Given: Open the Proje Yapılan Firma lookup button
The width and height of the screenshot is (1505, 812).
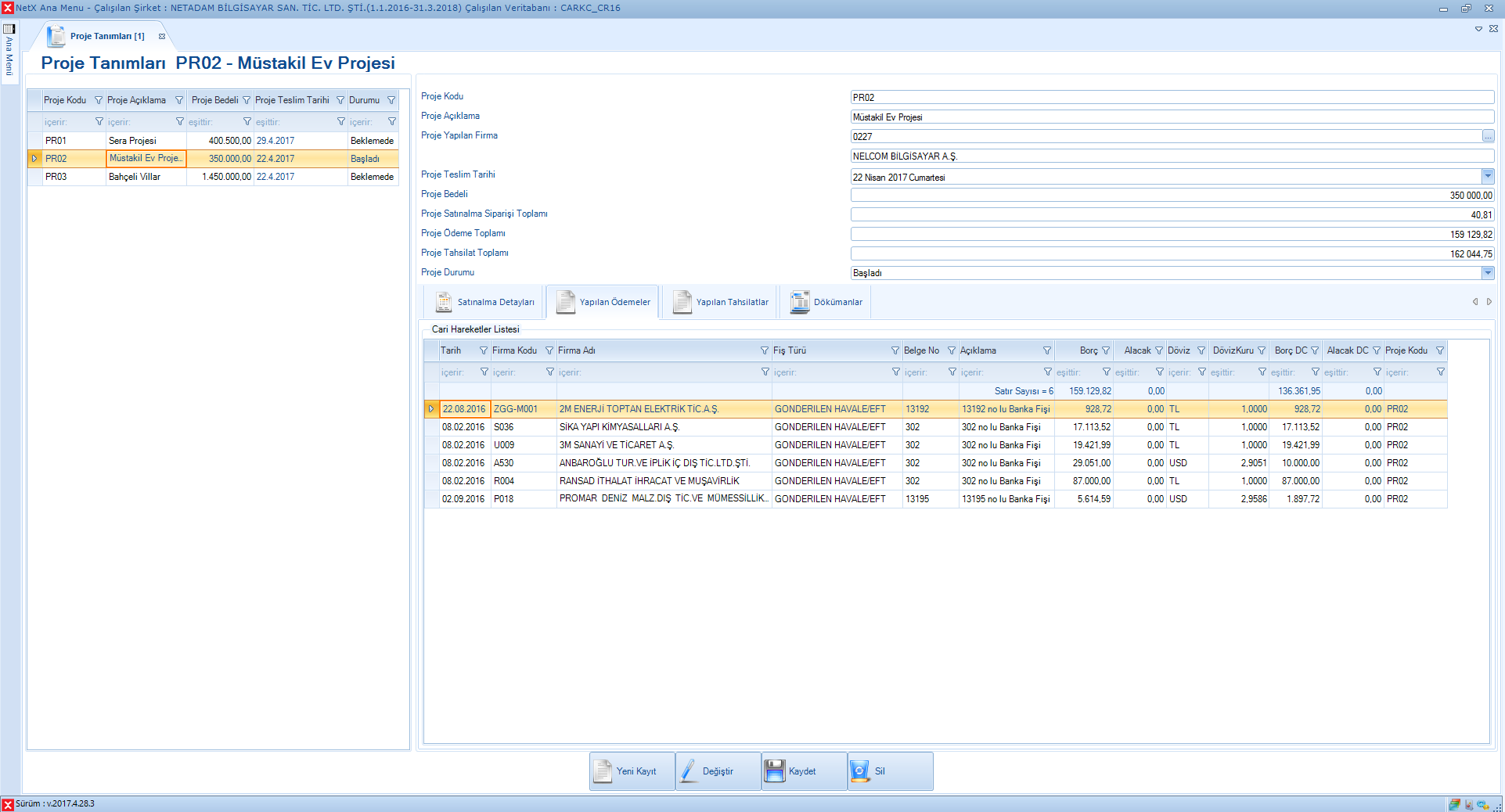Looking at the screenshot, I should click(1487, 137).
